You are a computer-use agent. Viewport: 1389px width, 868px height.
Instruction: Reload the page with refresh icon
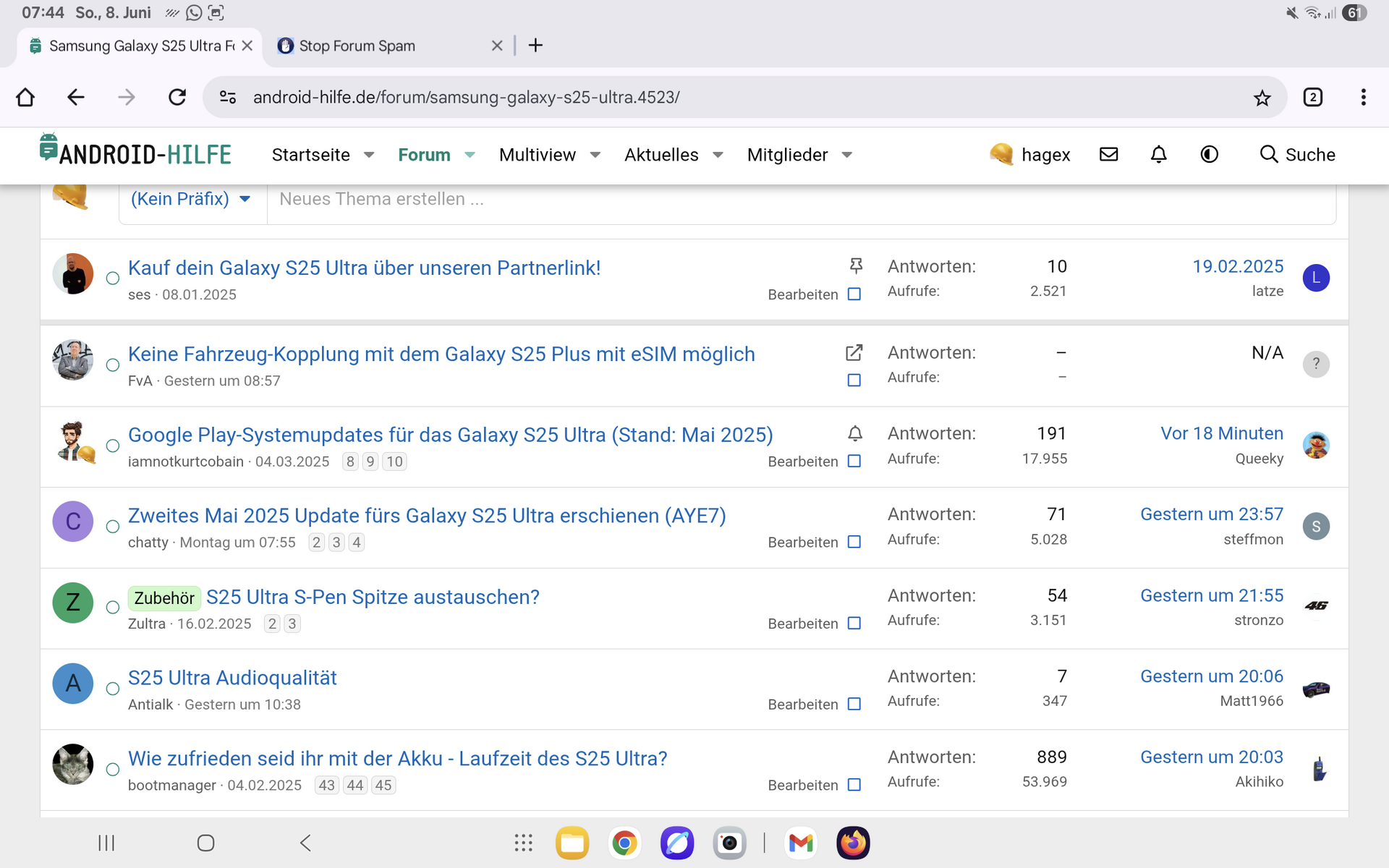click(x=177, y=97)
